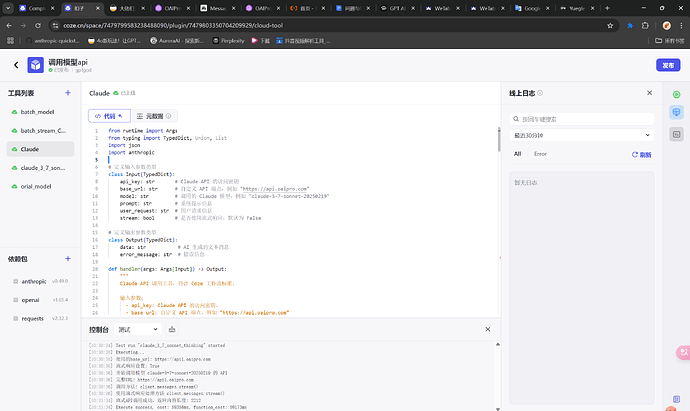Open the 最近30分钟 time range dropdown

click(582, 136)
